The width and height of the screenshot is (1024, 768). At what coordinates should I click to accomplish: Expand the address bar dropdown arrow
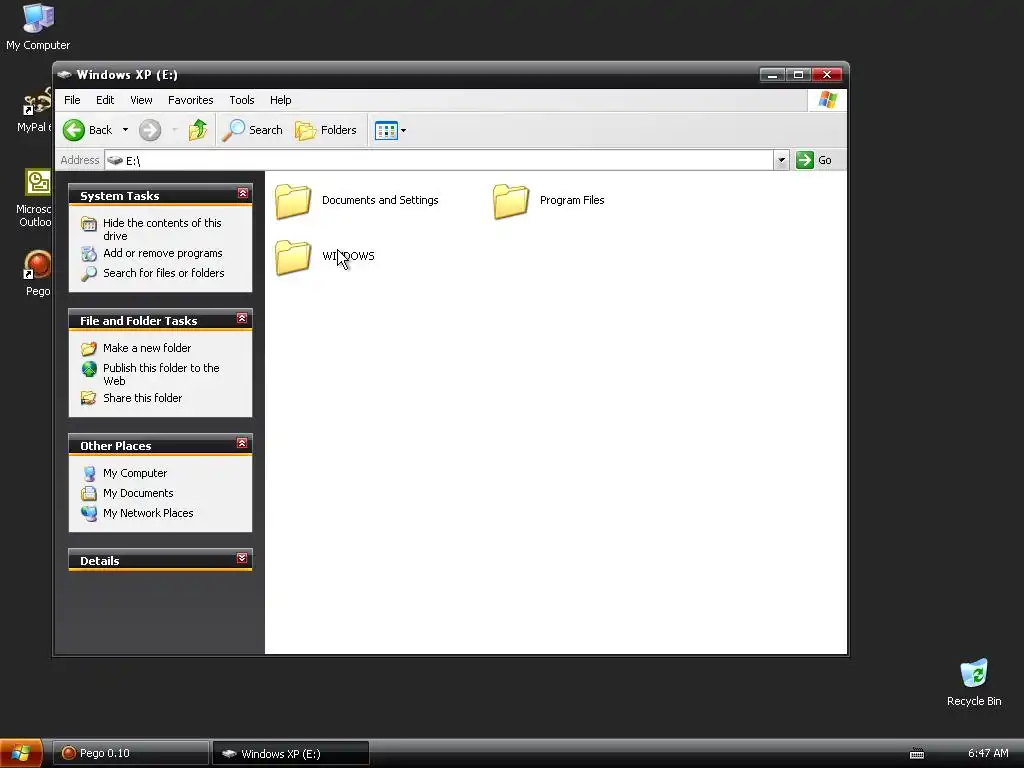pyautogui.click(x=781, y=160)
